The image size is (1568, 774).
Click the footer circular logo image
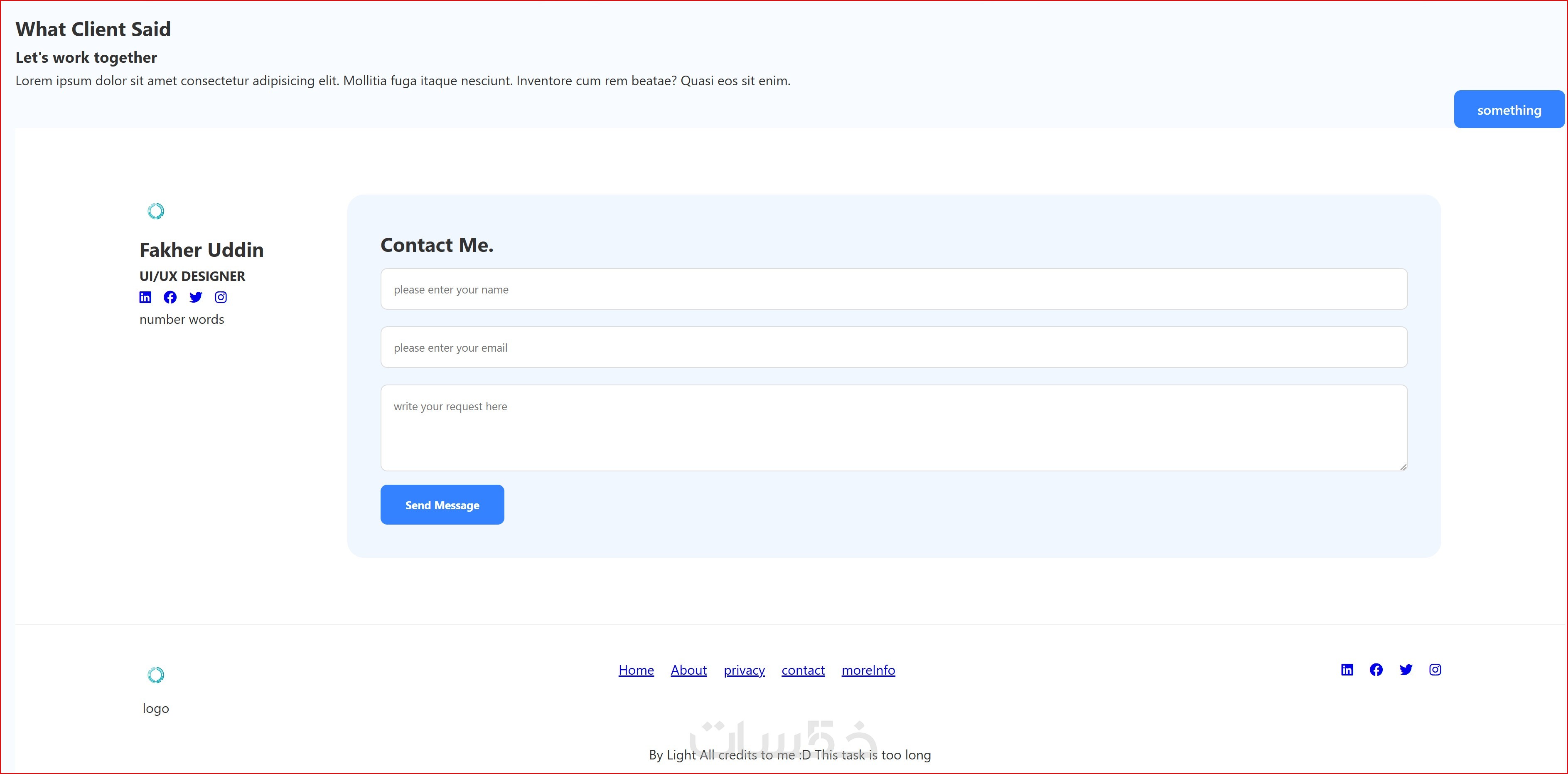pyautogui.click(x=156, y=675)
